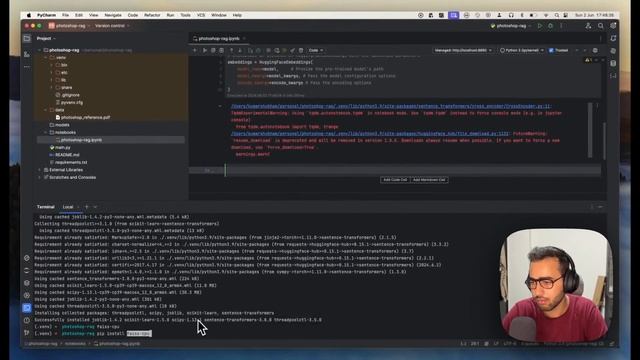Image resolution: width=640 pixels, height=360 pixels.
Task: Open the Project tool window icon
Action: pos(27,38)
